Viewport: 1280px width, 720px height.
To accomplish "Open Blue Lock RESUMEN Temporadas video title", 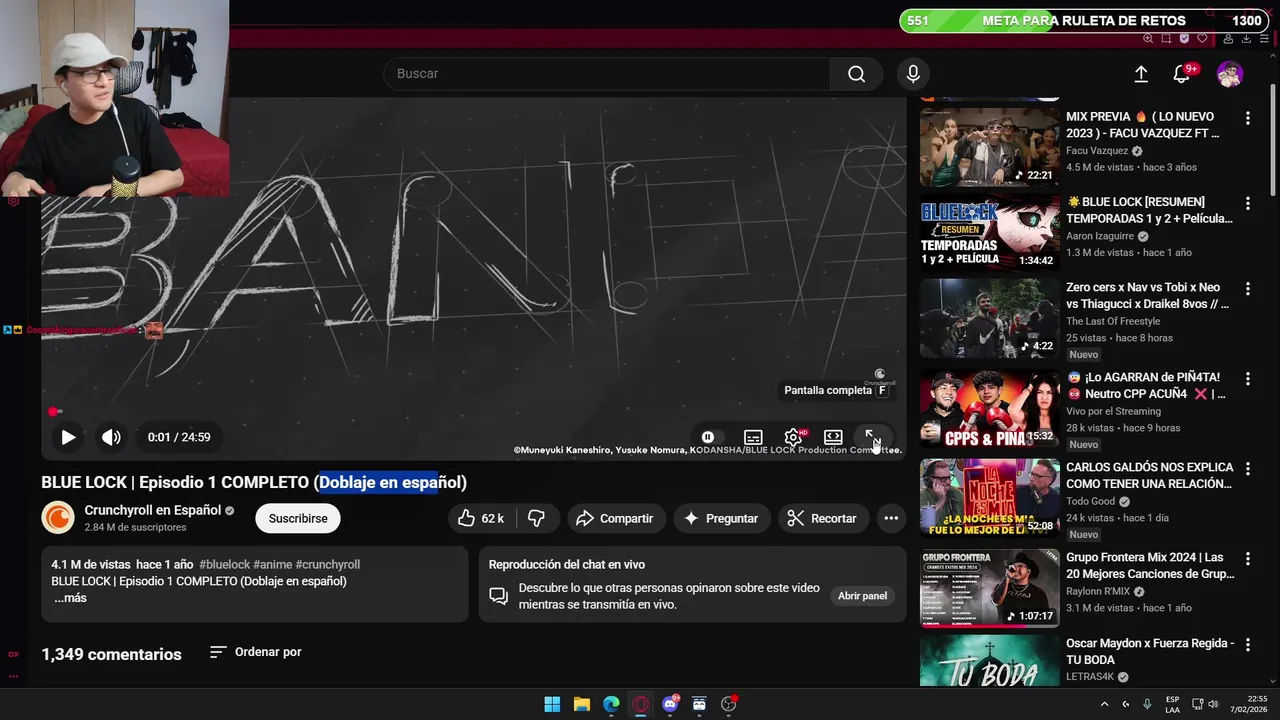I will 1149,210.
